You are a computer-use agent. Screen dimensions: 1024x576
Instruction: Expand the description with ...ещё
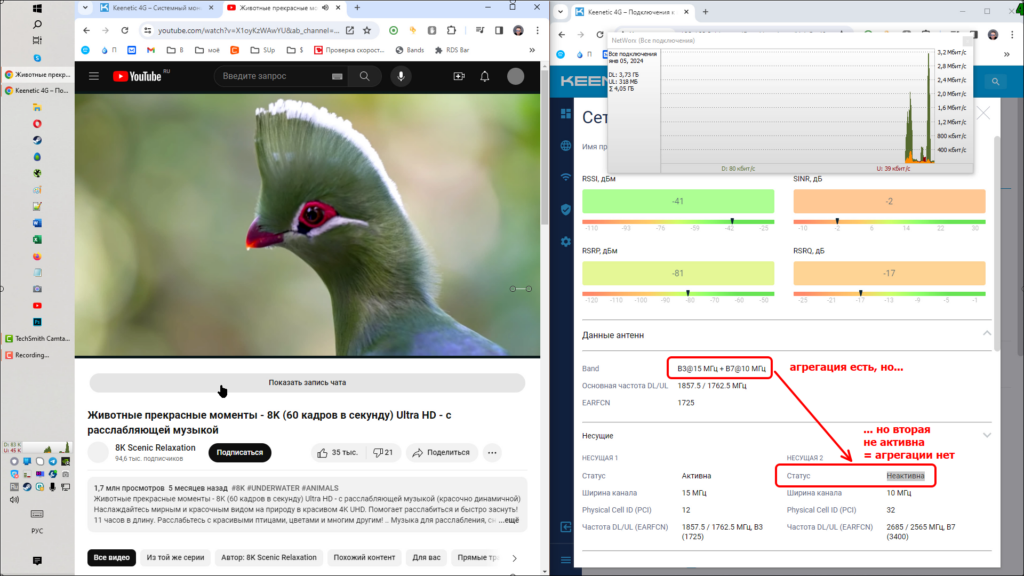click(509, 520)
